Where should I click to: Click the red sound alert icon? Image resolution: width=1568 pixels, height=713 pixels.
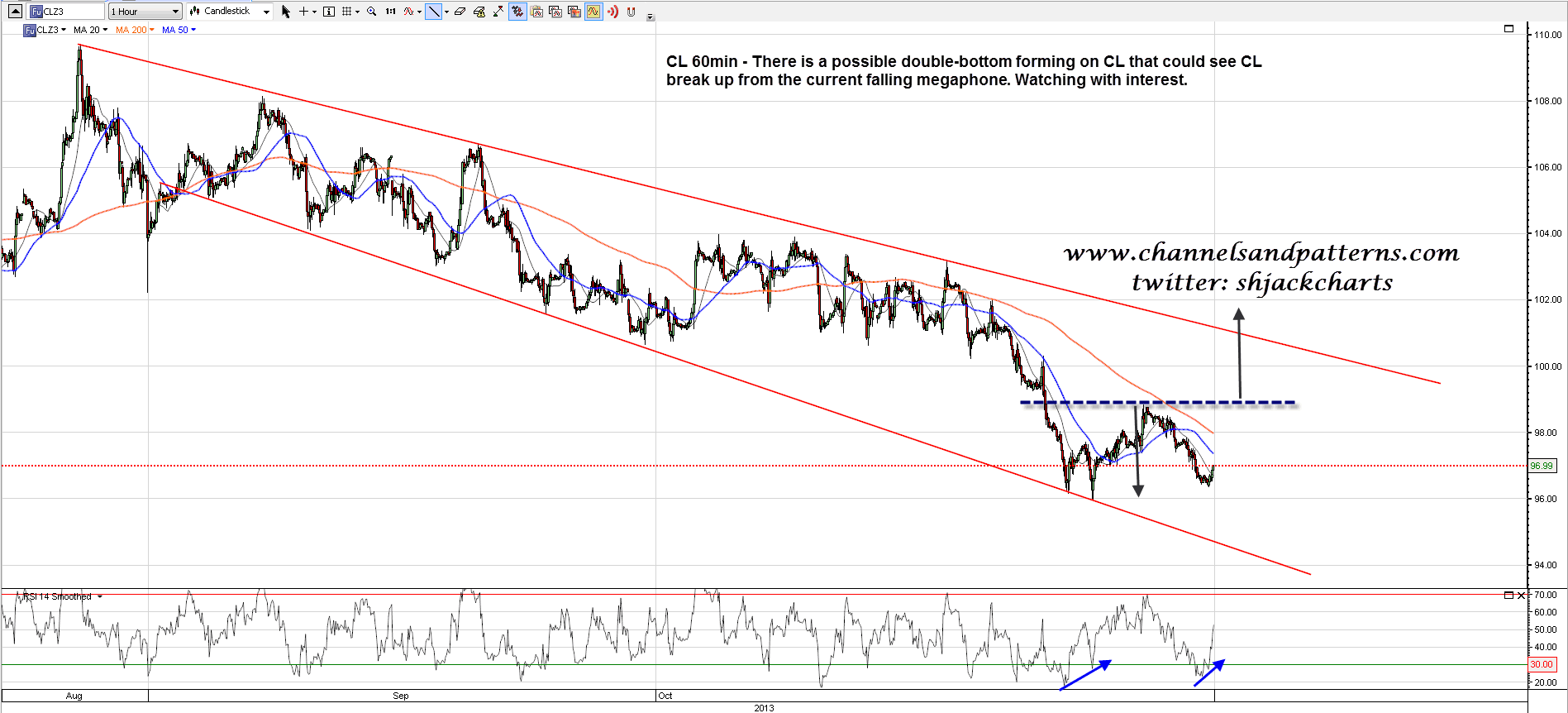click(612, 12)
